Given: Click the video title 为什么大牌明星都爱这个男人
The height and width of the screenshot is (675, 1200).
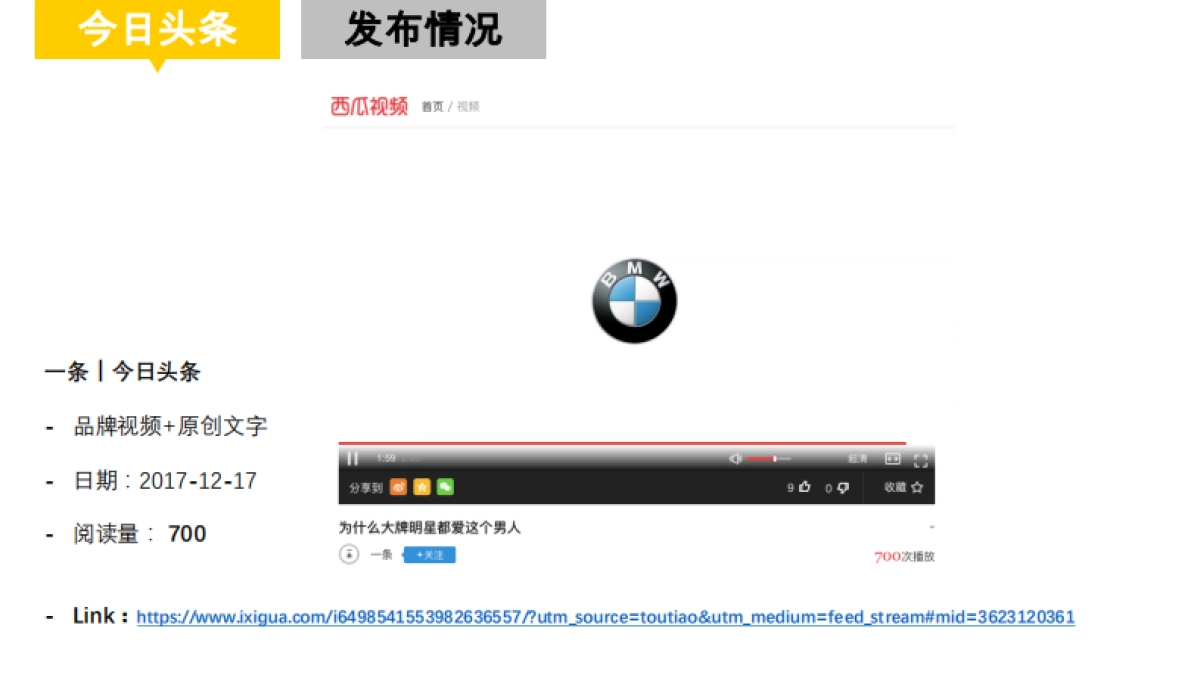Looking at the screenshot, I should tap(430, 525).
